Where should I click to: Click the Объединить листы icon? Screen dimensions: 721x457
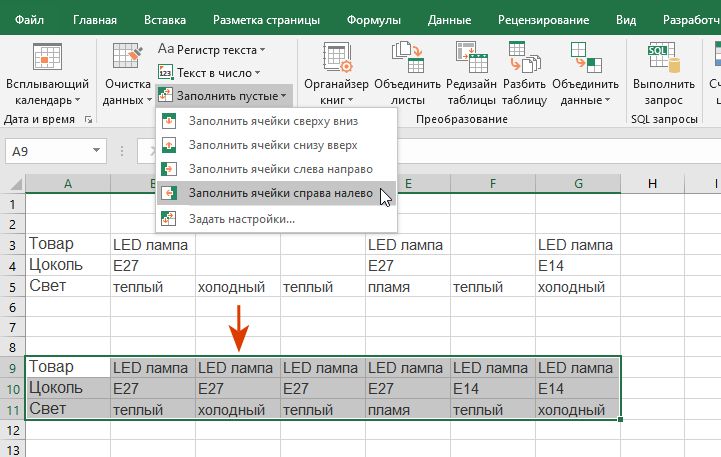406,60
